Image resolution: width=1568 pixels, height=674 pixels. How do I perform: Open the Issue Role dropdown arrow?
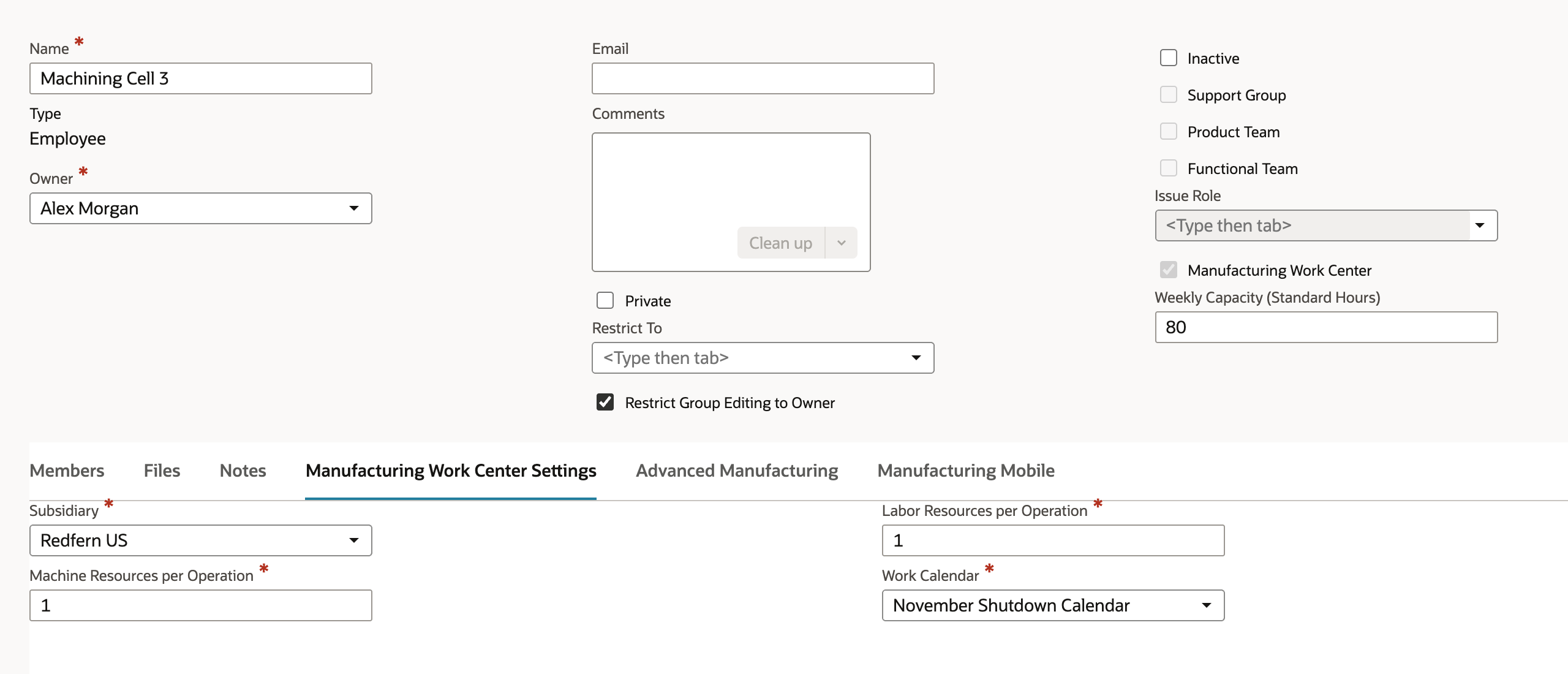[1480, 225]
